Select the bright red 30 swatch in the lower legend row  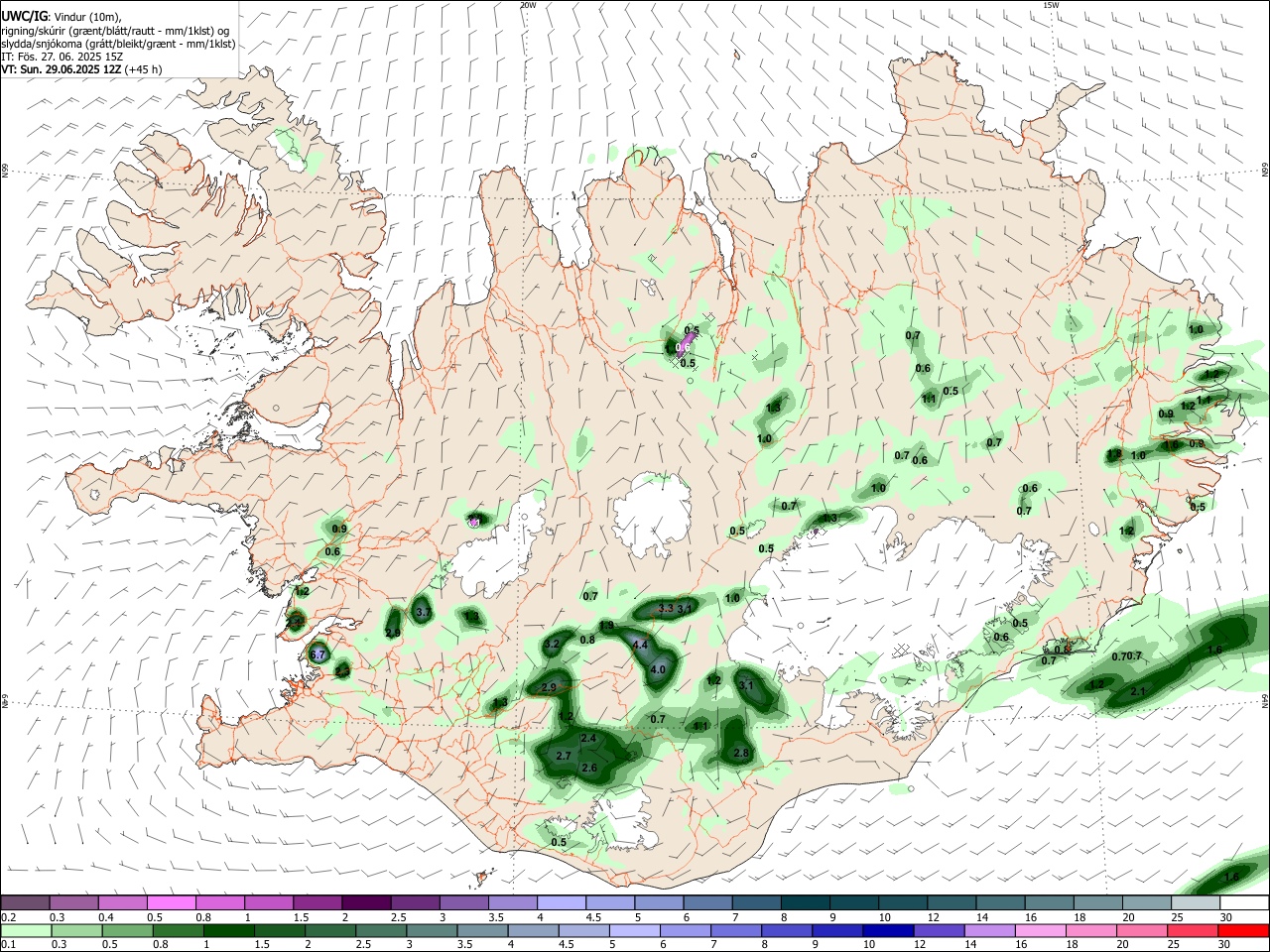coord(1244,930)
